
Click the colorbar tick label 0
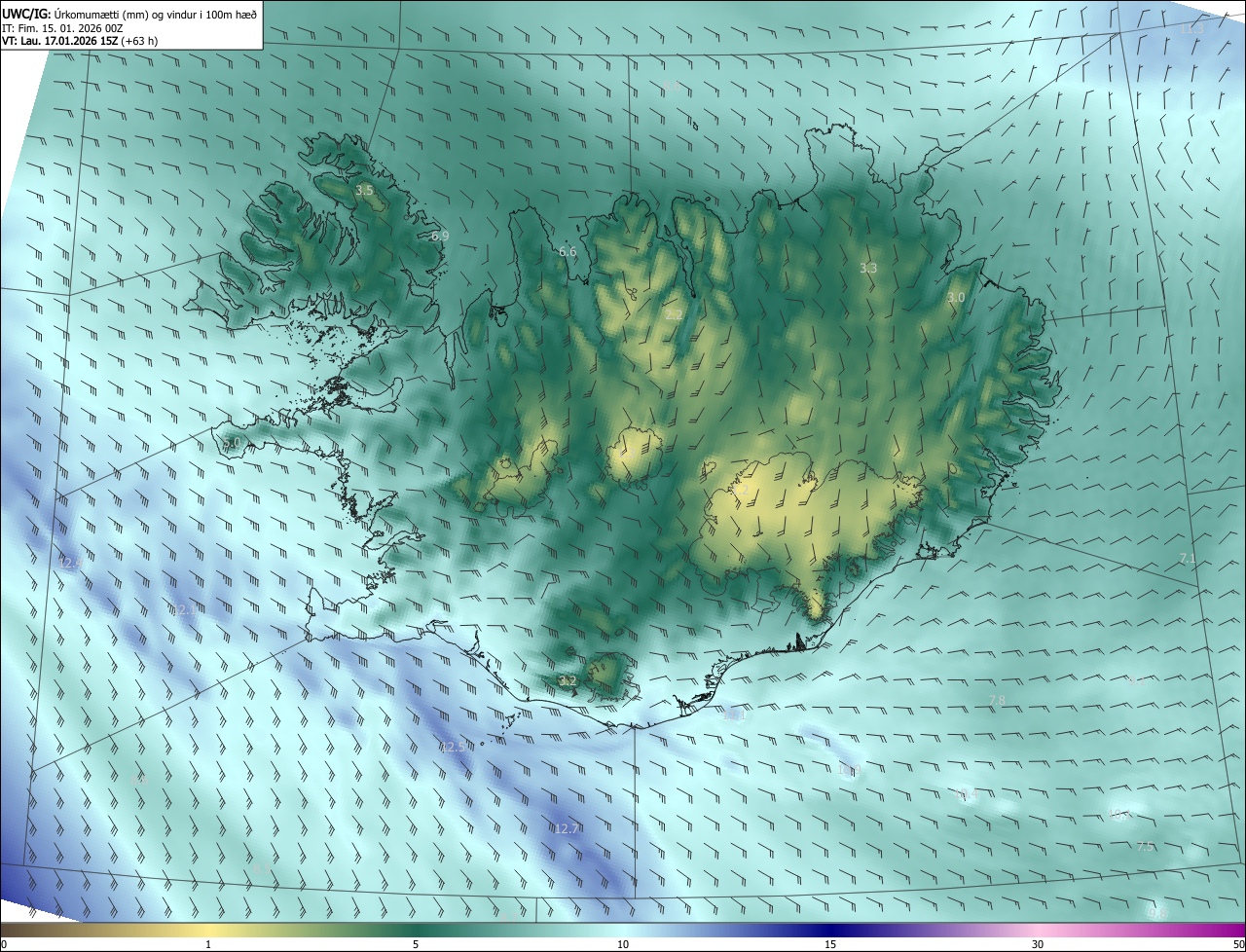[x=4, y=945]
